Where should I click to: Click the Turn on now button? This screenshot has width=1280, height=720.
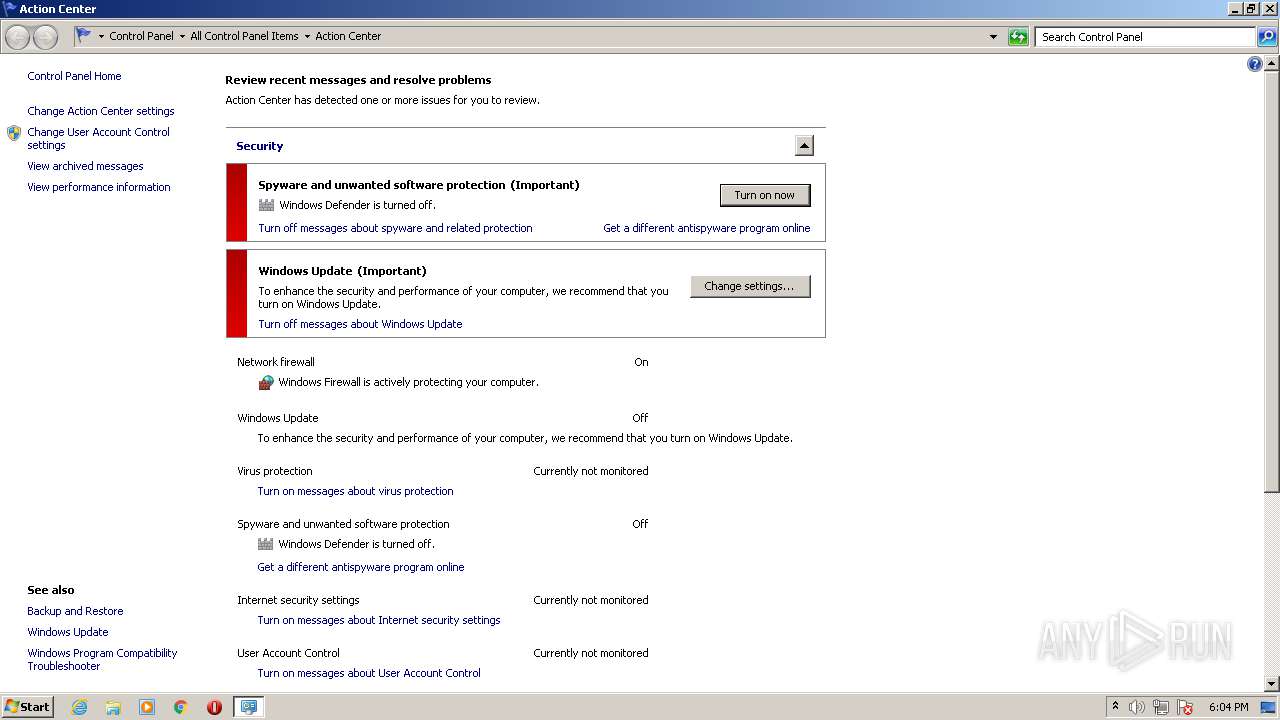pos(765,195)
